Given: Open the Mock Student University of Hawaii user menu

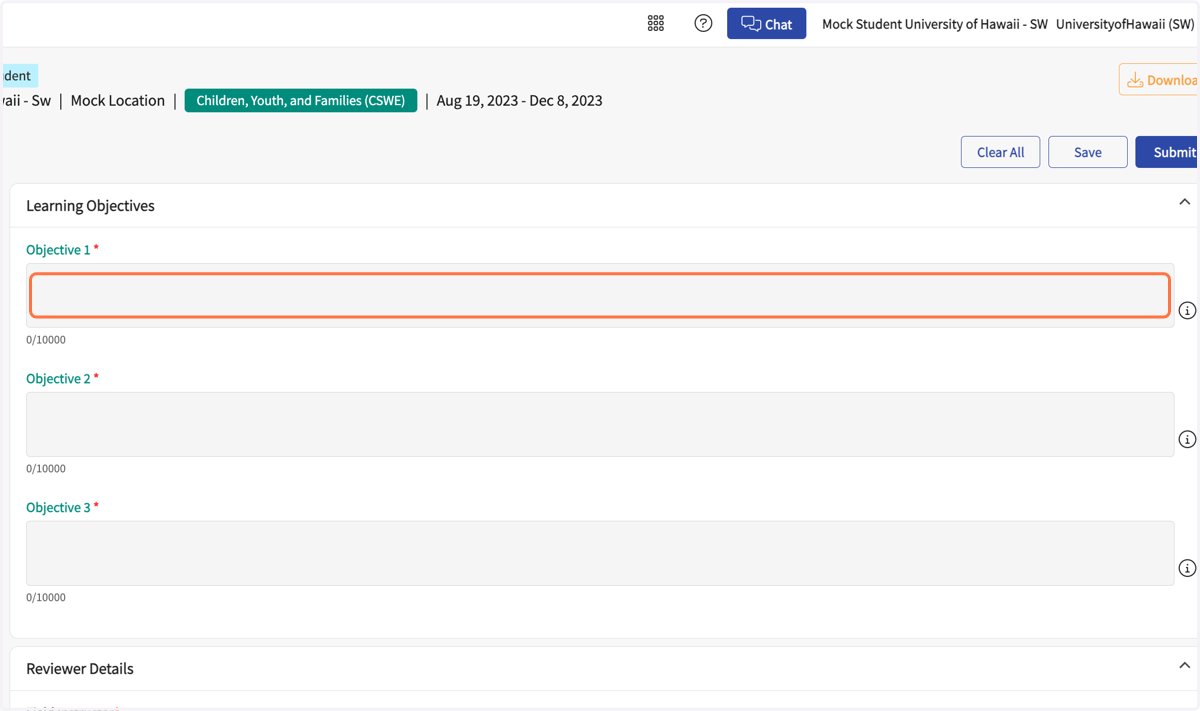Looking at the screenshot, I should [x=935, y=24].
